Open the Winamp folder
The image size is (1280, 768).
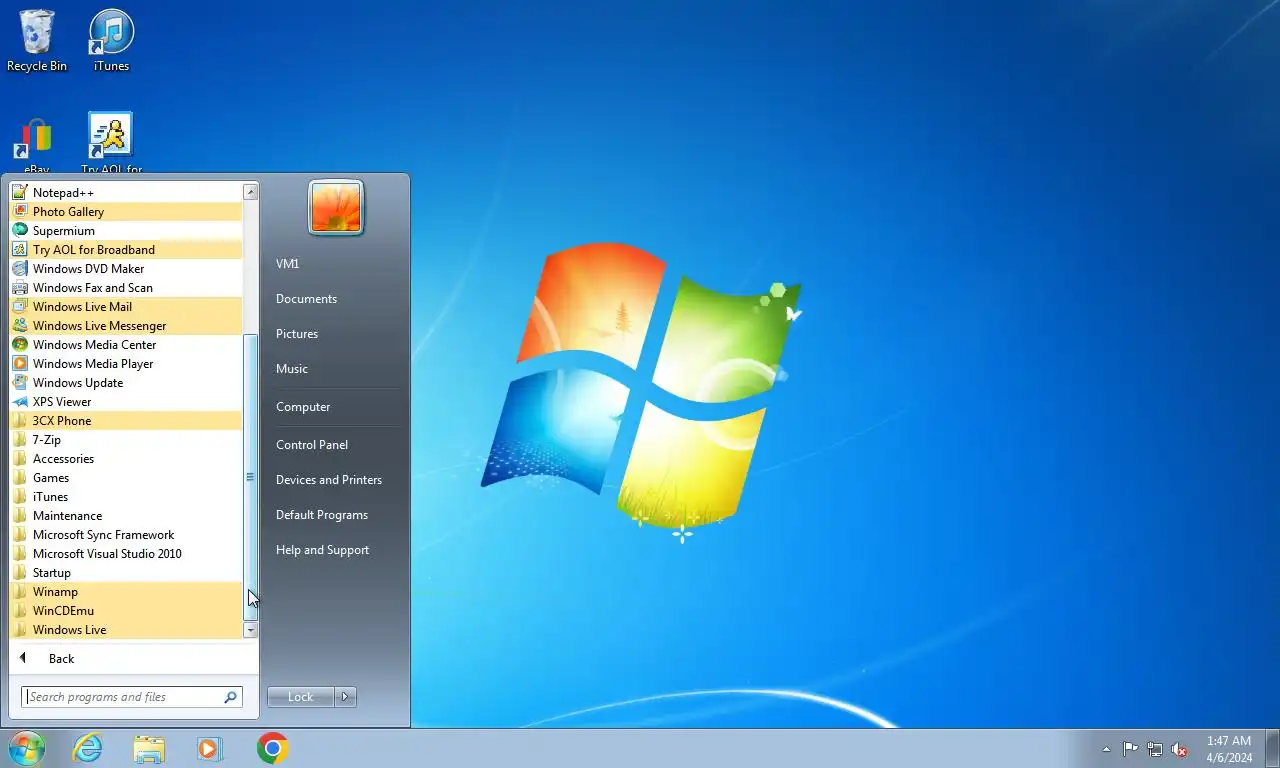pos(126,591)
